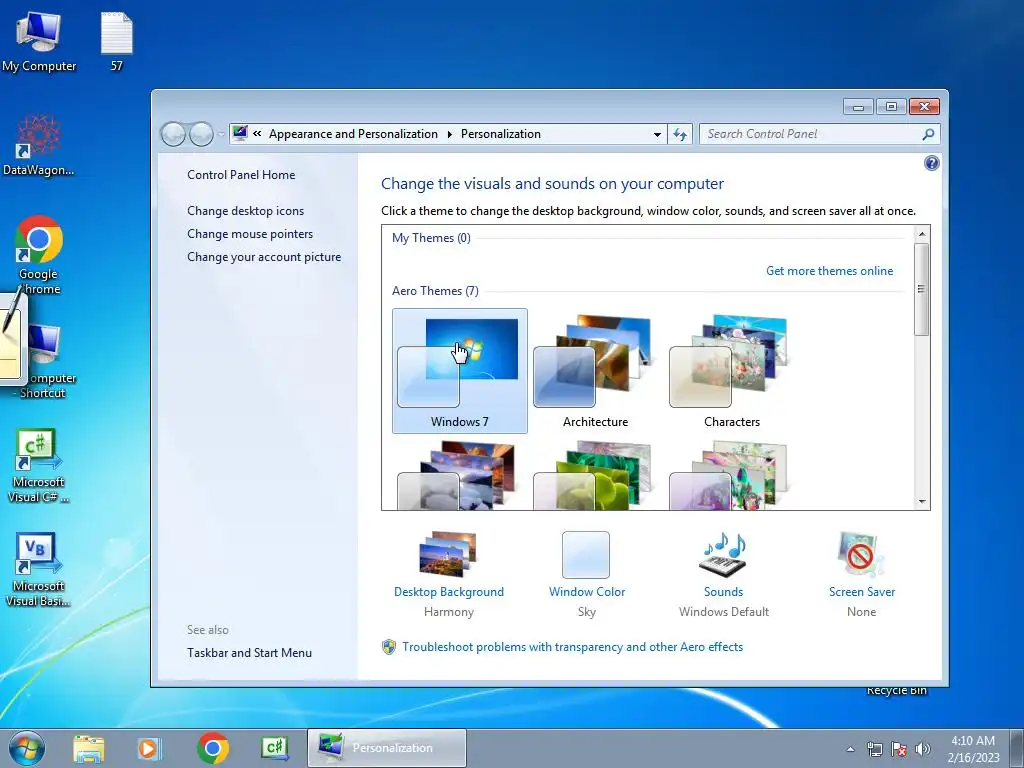Viewport: 1024px width, 768px height.
Task: Click the Forward navigation button
Action: [201, 134]
